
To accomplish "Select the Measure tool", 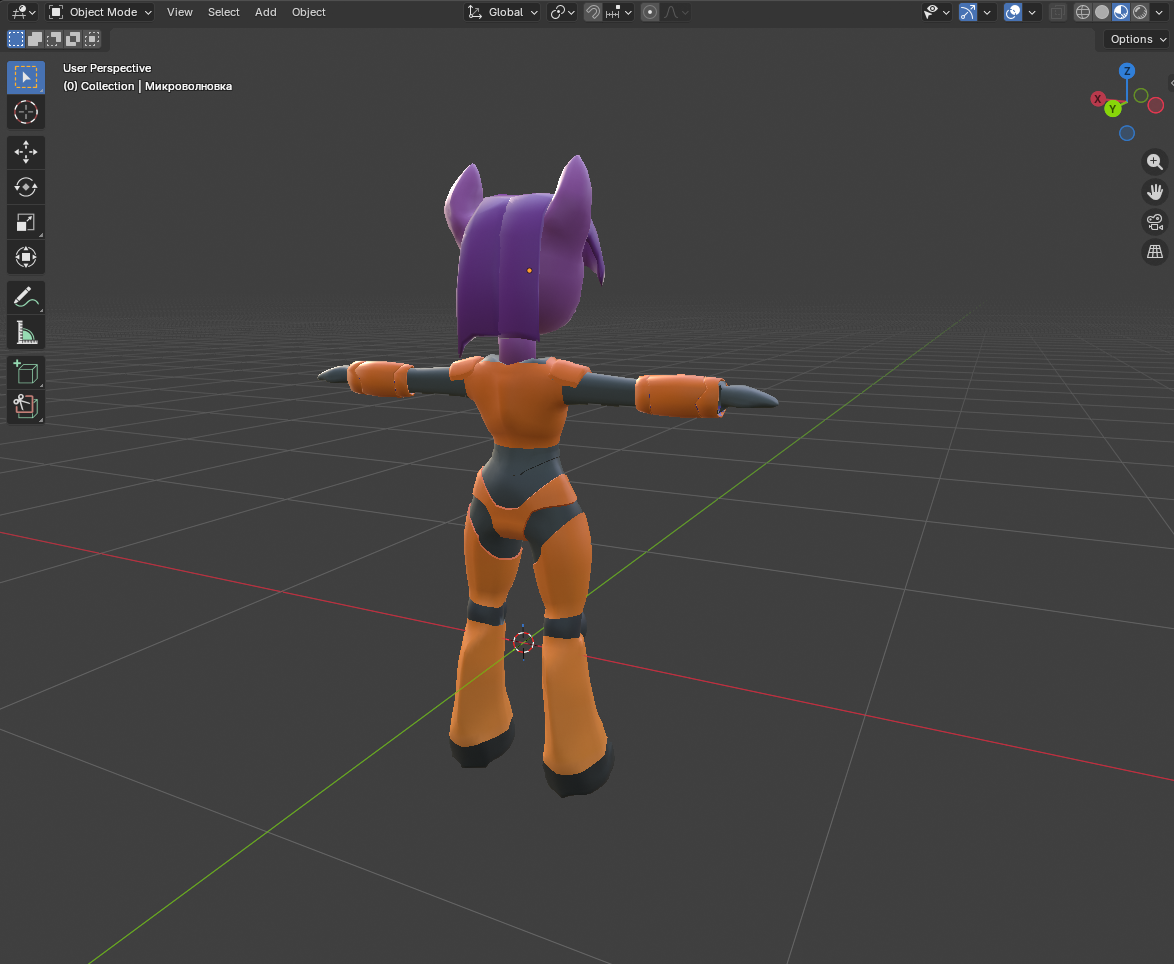I will (25, 332).
